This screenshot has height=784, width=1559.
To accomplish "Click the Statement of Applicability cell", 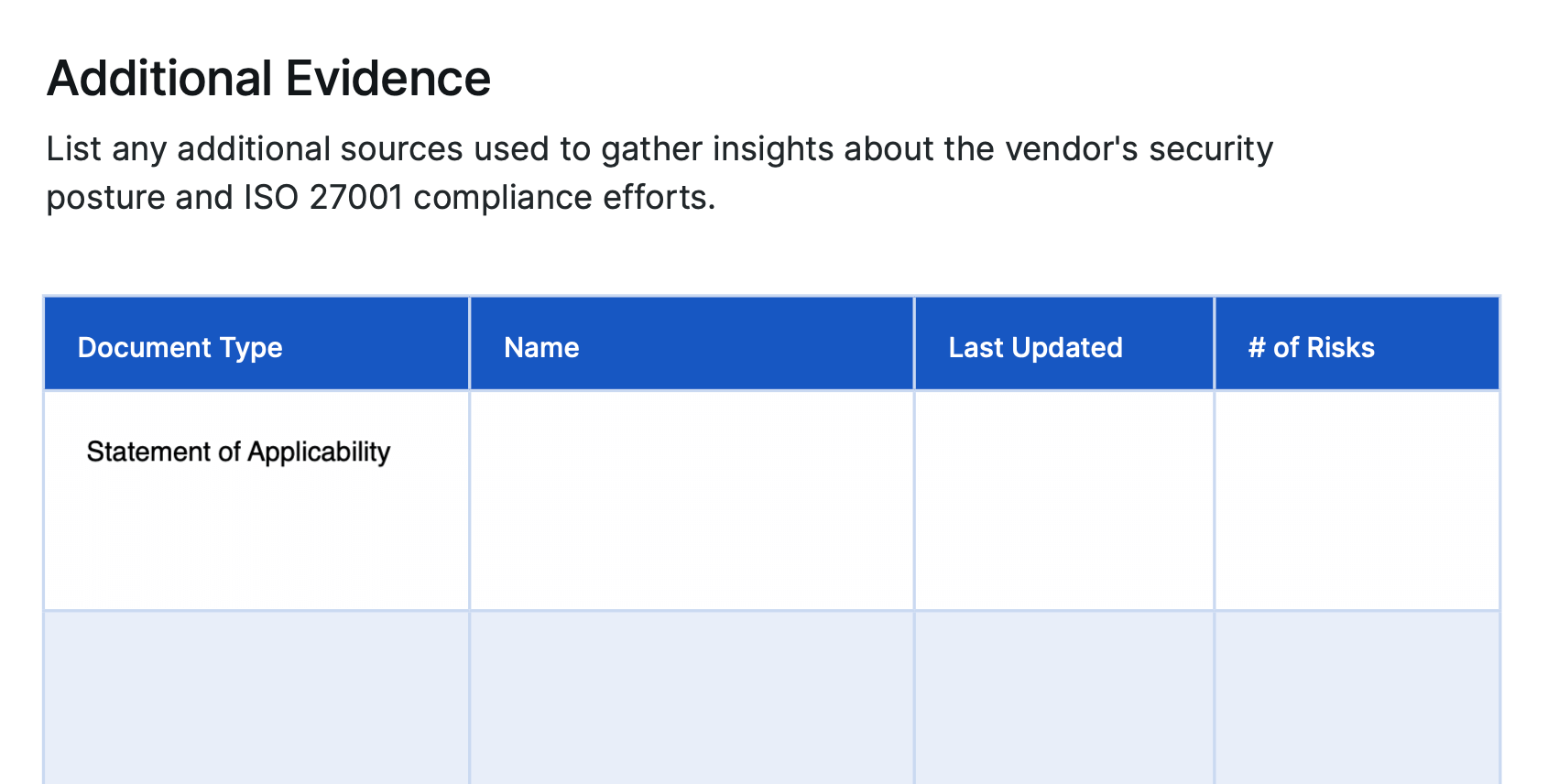I will [x=256, y=500].
